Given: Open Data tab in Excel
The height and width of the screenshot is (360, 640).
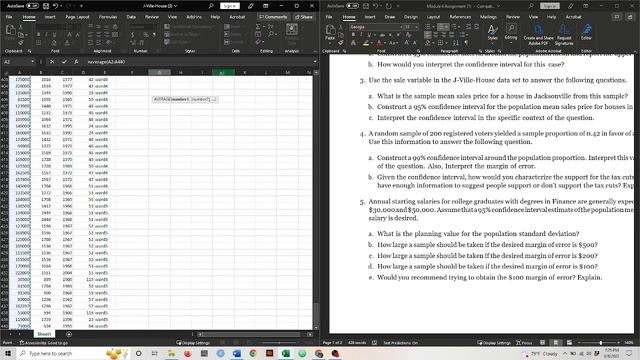Looking at the screenshot, I should coord(131,17).
